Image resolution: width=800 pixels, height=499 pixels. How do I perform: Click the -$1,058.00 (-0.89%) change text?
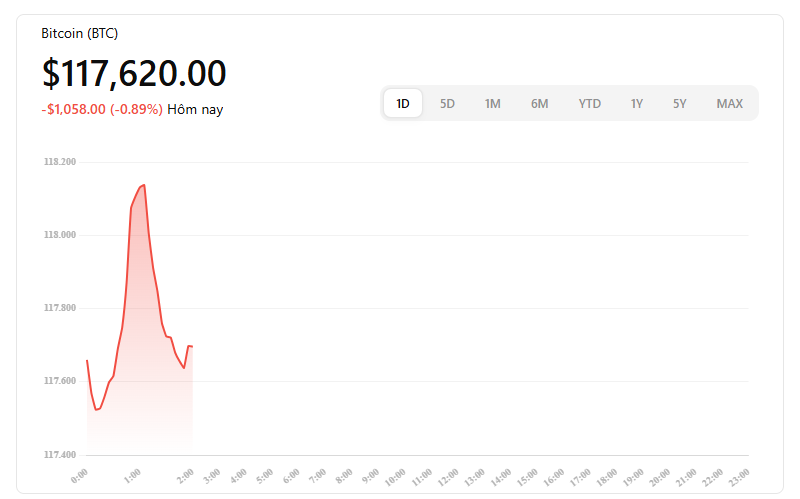point(102,110)
